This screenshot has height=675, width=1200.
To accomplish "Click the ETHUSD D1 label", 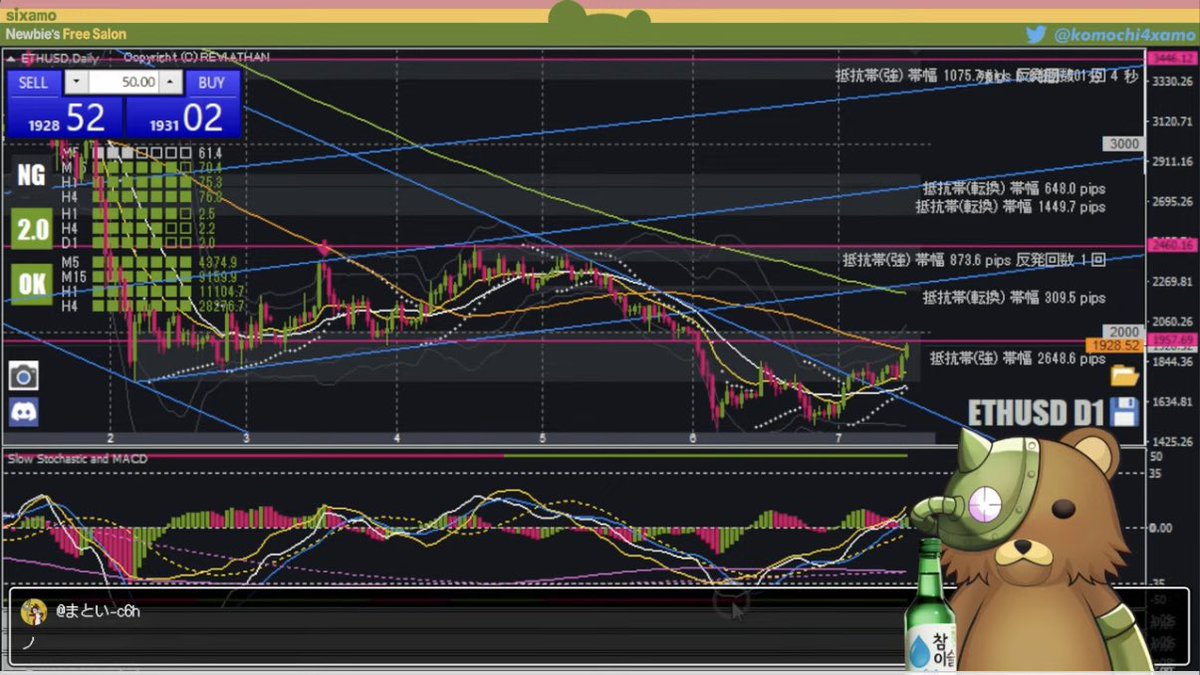I will point(1036,412).
